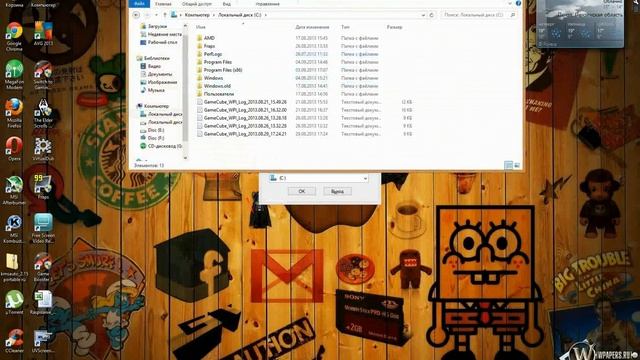Select UVScreen desktop shortcut
The height and width of the screenshot is (360, 640).
pos(43,341)
